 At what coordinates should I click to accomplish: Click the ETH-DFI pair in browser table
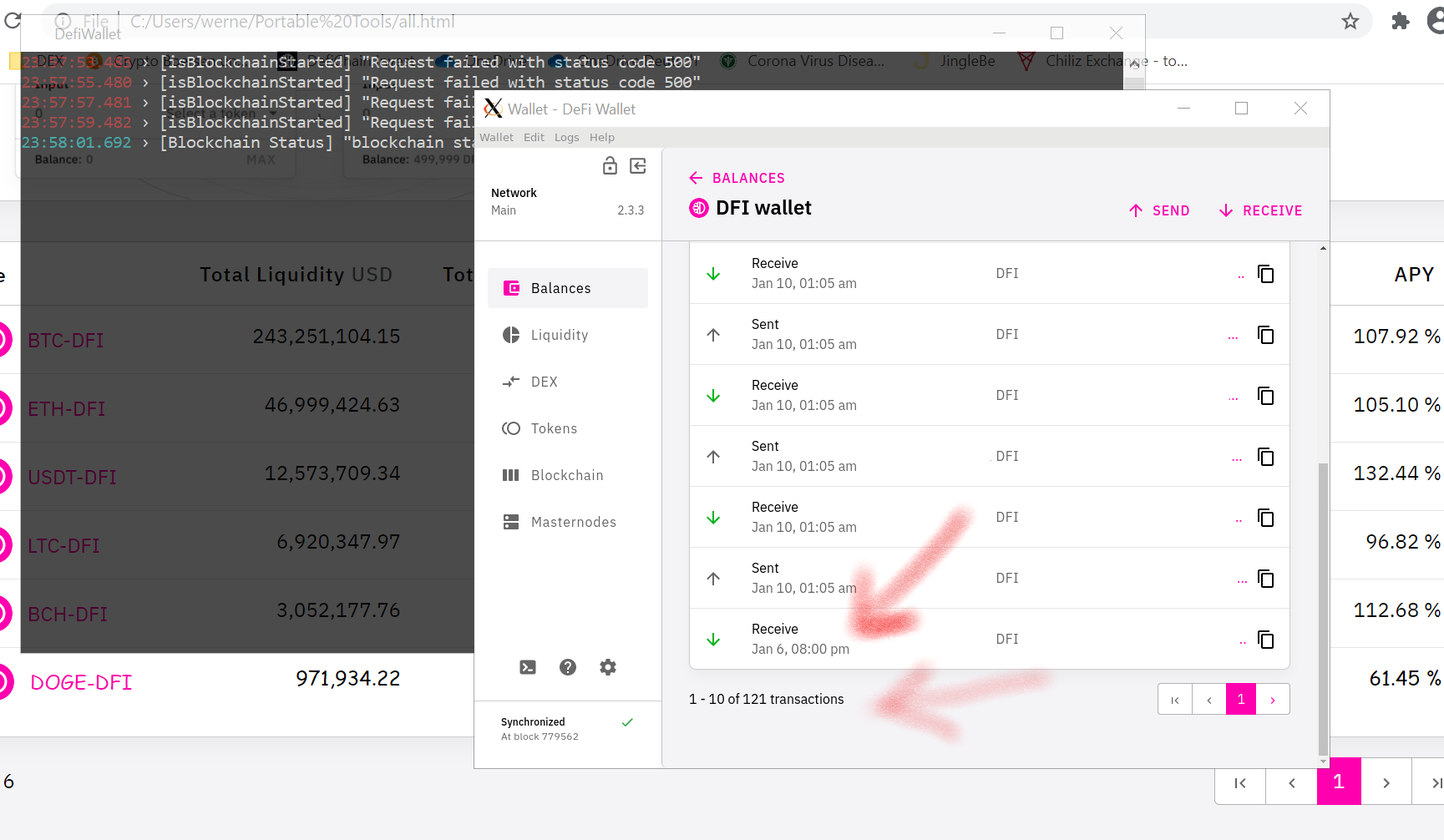[67, 409]
